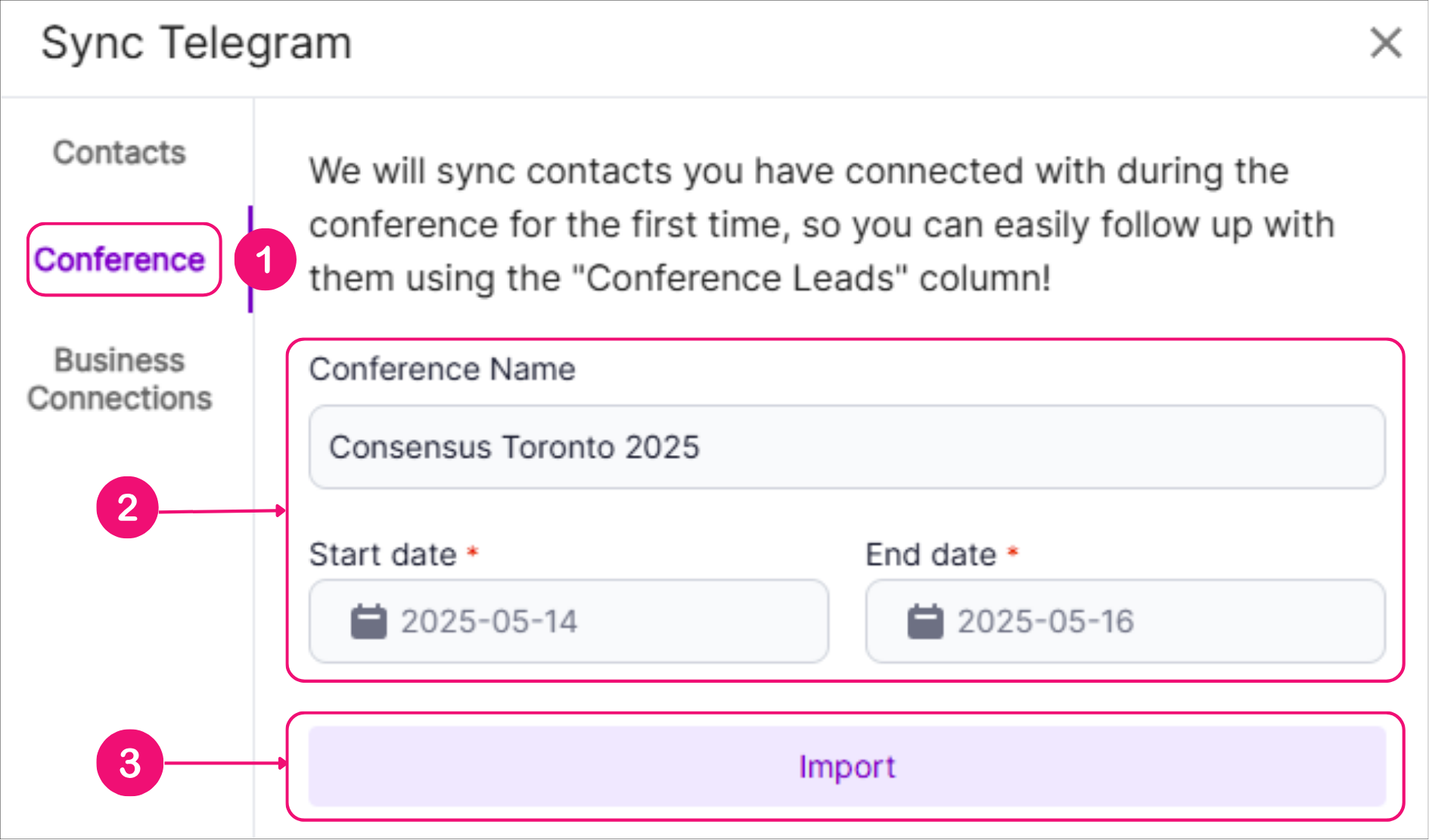Click the Conference Name label

pyautogui.click(x=442, y=370)
